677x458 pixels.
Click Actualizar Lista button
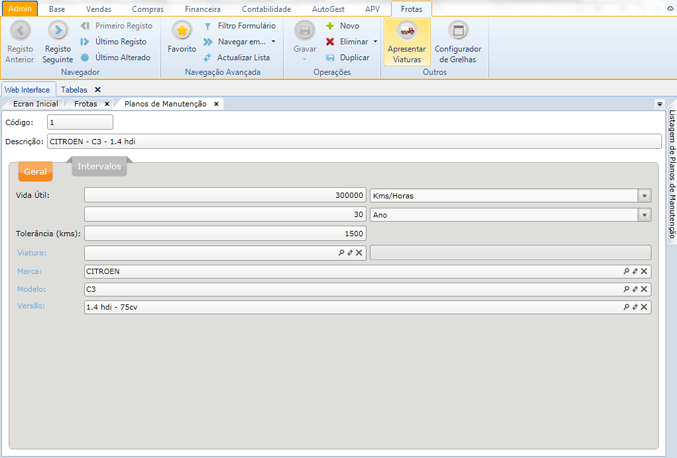[x=242, y=58]
